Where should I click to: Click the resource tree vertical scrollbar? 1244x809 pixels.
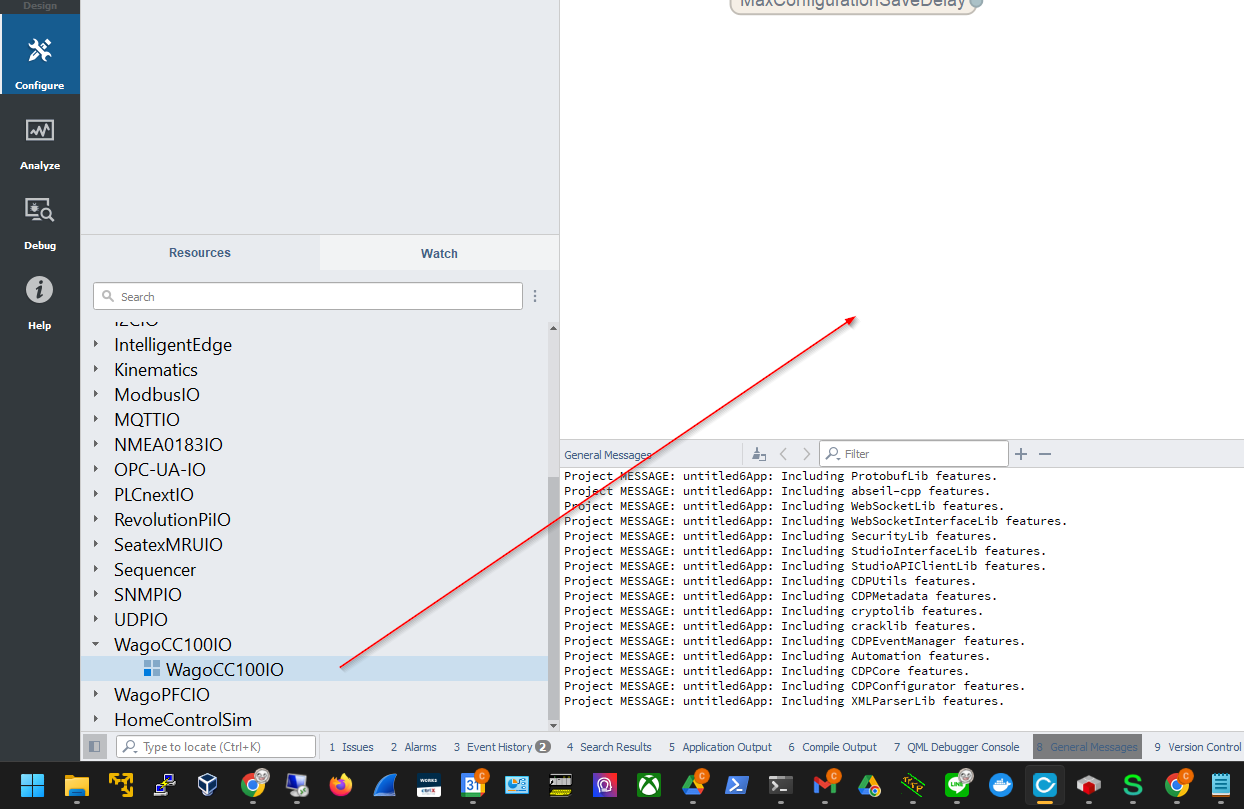553,598
